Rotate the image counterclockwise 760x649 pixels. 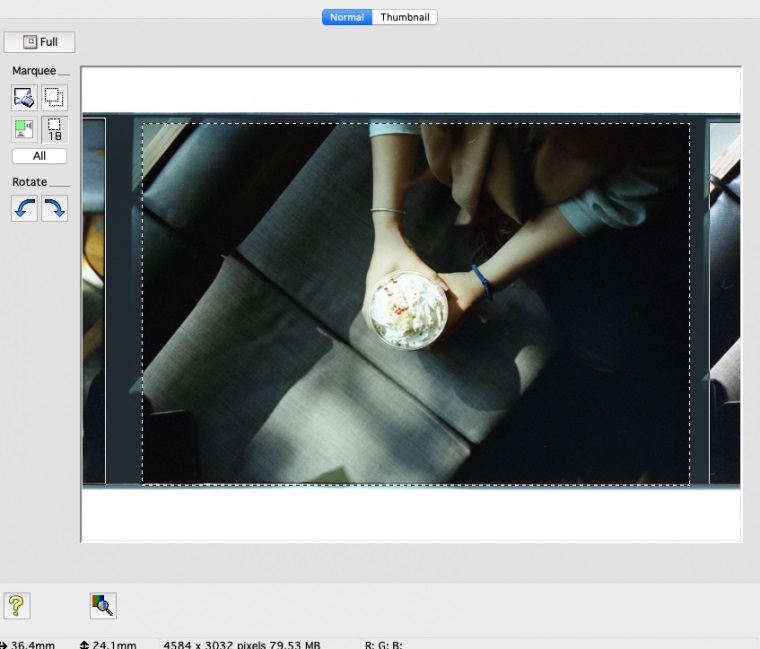pyautogui.click(x=25, y=208)
